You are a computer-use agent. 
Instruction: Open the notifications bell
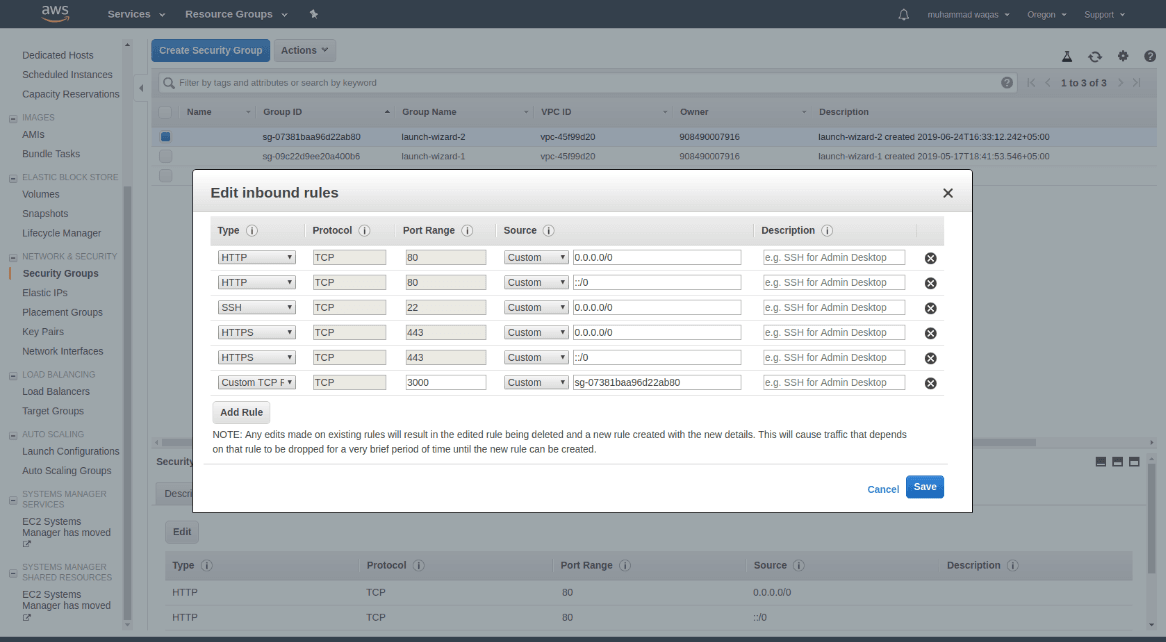click(x=903, y=14)
